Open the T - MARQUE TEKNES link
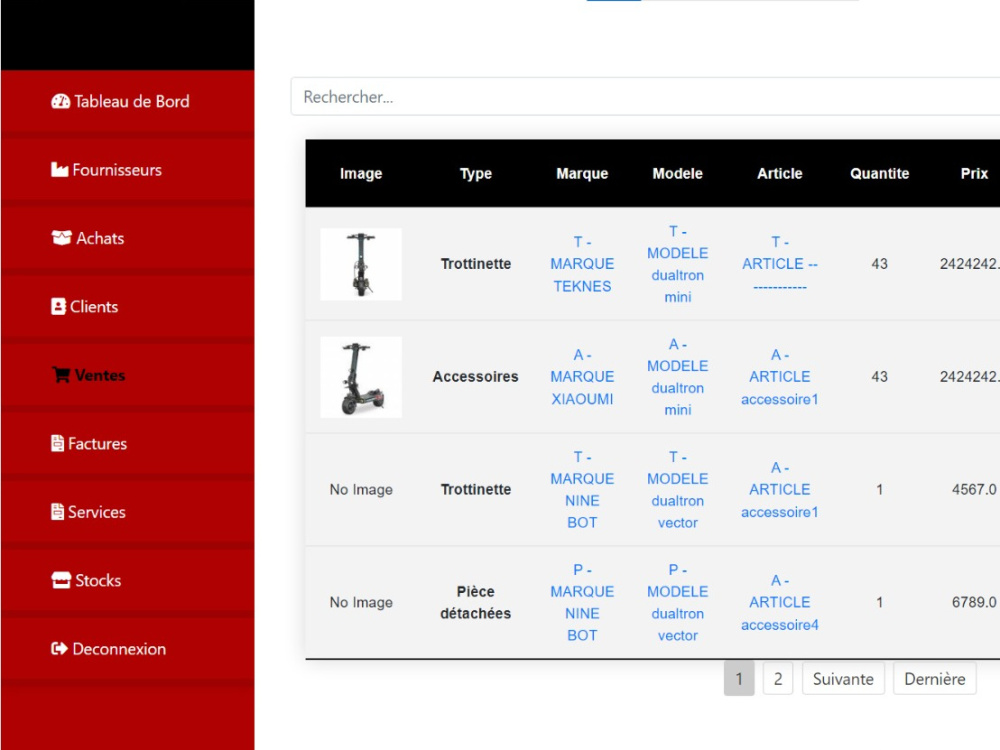Viewport: 1000px width, 750px height. click(582, 264)
